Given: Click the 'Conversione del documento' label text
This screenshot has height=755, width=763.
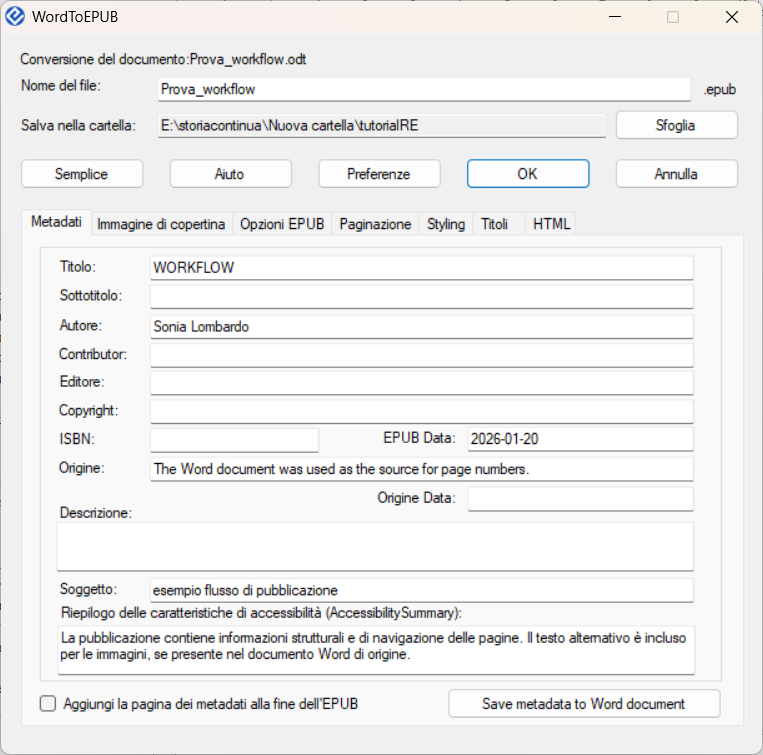Looking at the screenshot, I should tap(163, 59).
